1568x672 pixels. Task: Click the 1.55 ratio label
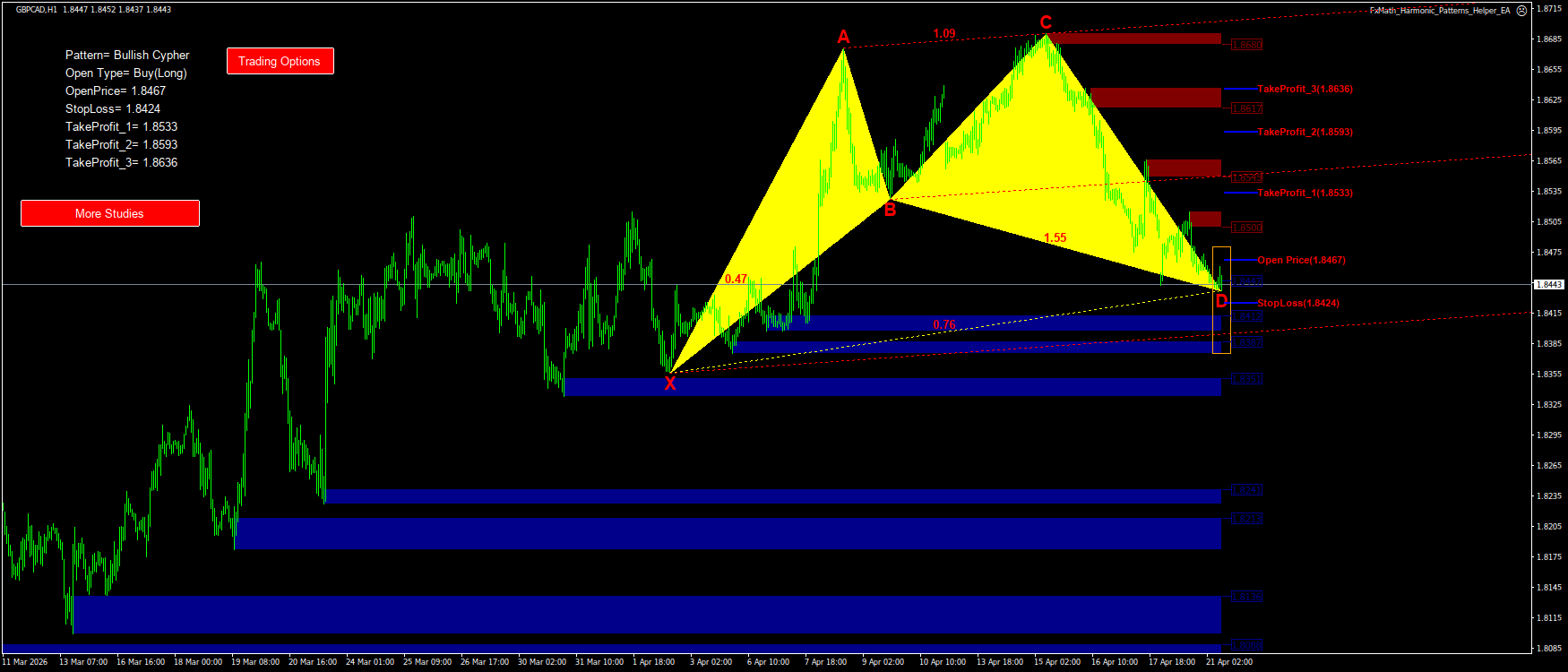click(1055, 237)
